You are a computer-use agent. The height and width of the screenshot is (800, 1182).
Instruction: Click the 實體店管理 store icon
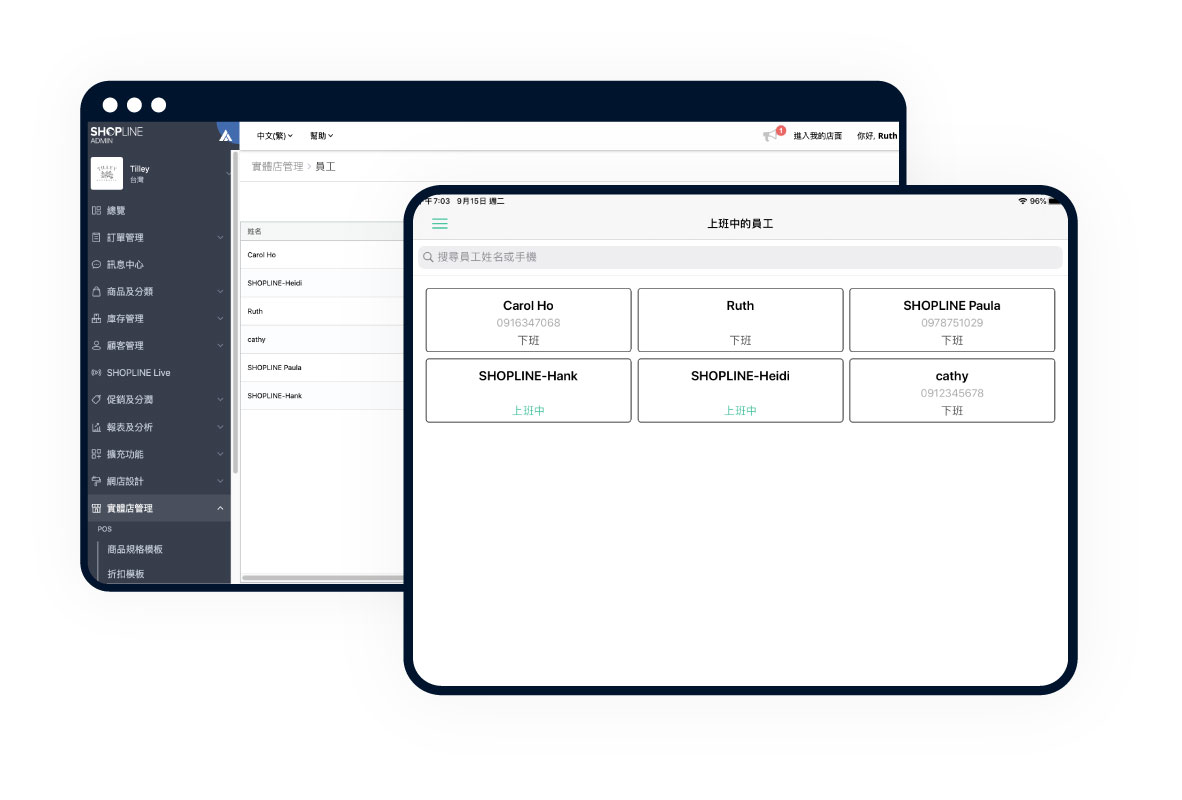pos(96,508)
